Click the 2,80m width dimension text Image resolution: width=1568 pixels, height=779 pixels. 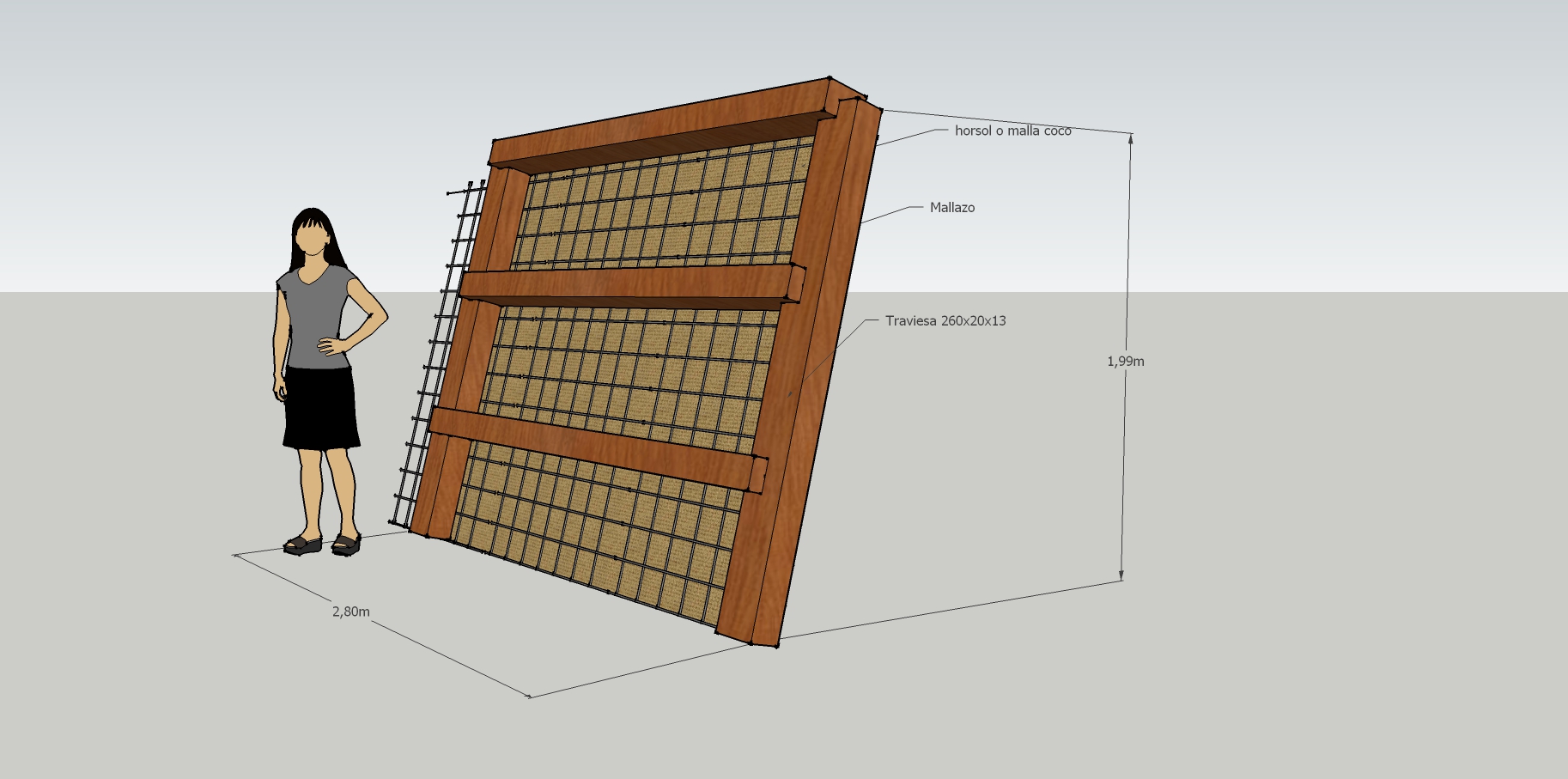coord(350,612)
